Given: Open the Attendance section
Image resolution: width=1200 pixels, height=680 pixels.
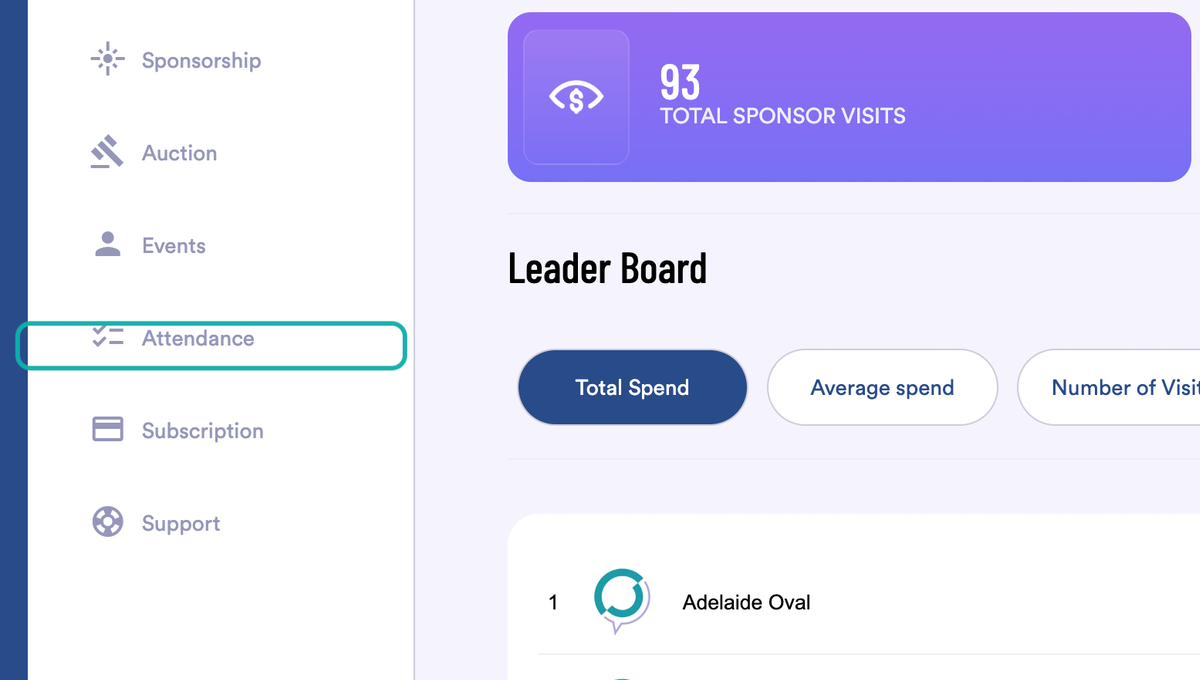Looking at the screenshot, I should [x=197, y=338].
